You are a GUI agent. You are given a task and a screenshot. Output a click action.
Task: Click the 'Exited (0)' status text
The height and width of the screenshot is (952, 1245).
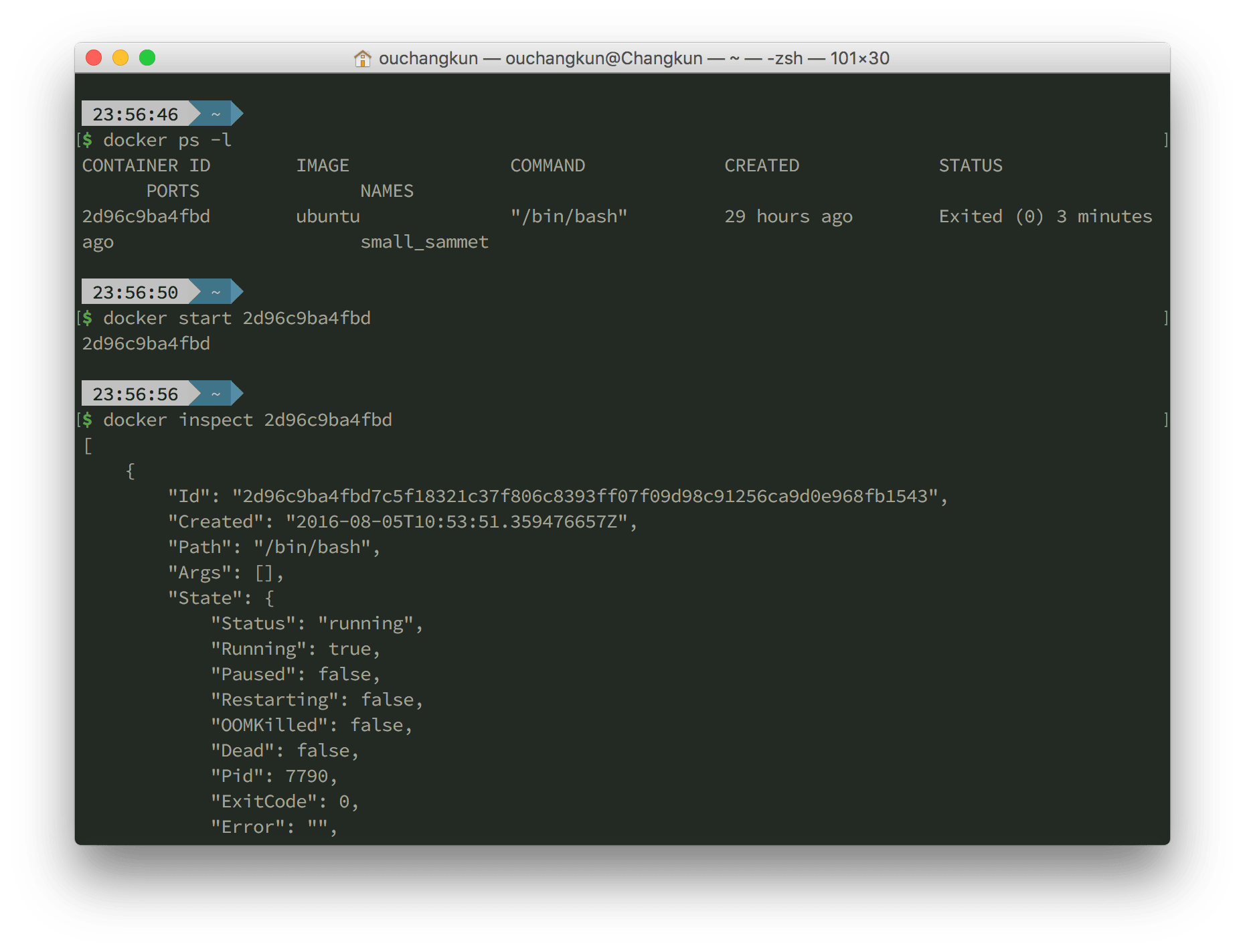pos(991,216)
